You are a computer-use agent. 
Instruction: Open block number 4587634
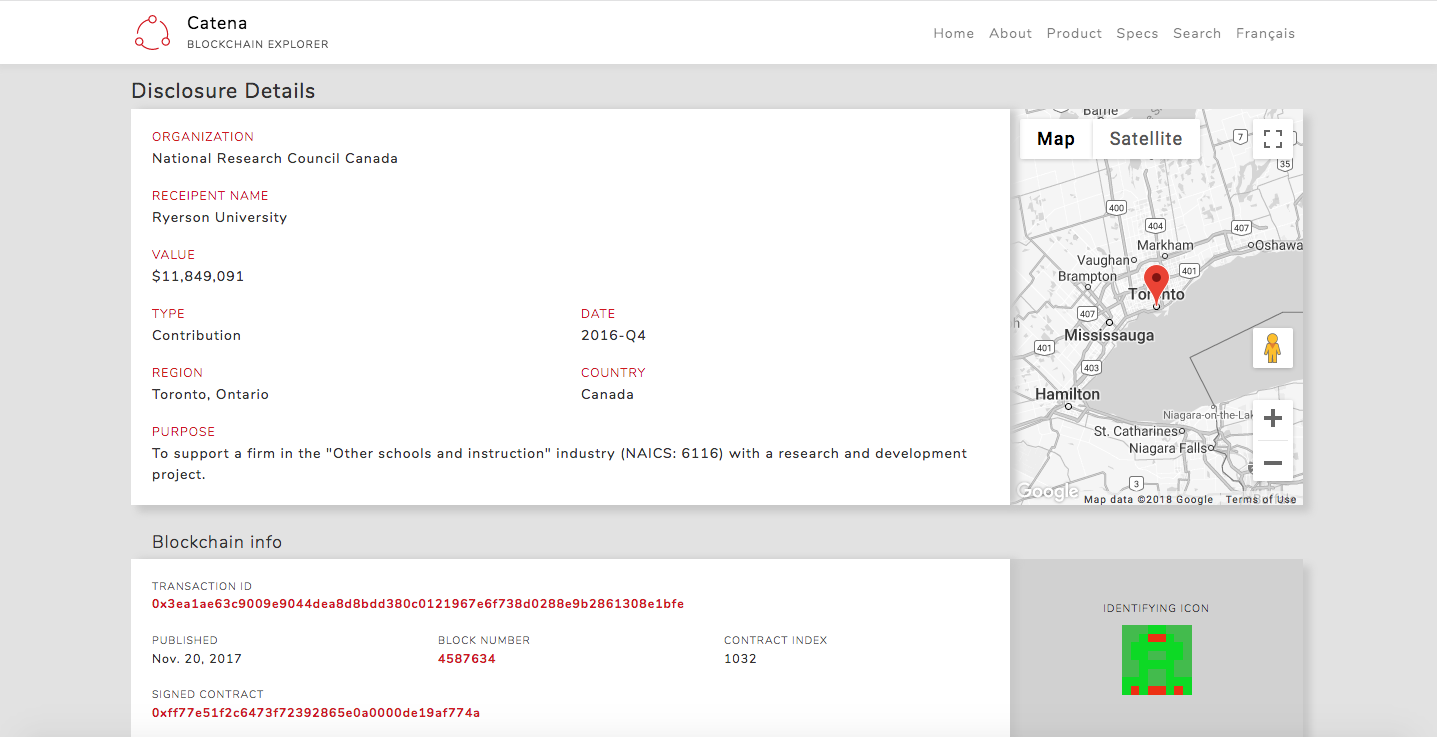pos(467,659)
